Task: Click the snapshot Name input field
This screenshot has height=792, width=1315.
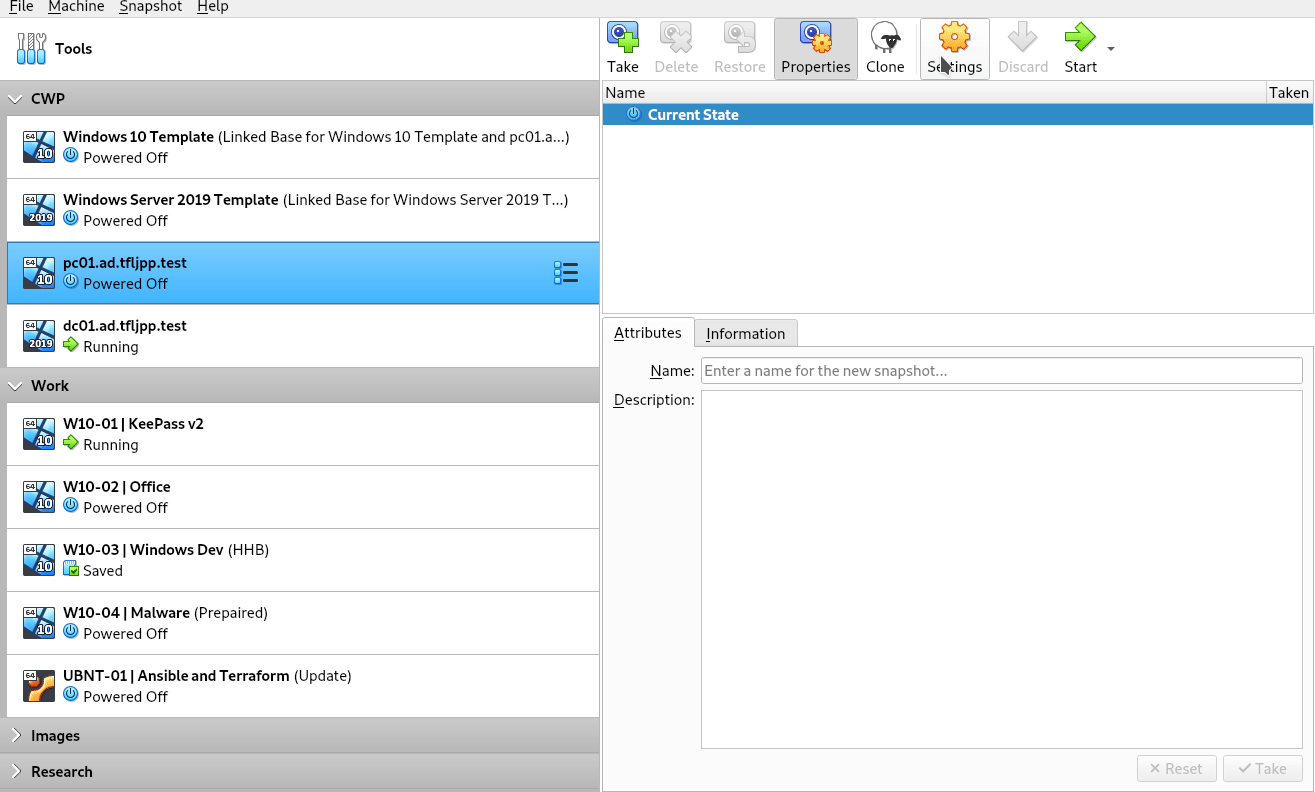Action: point(1002,371)
